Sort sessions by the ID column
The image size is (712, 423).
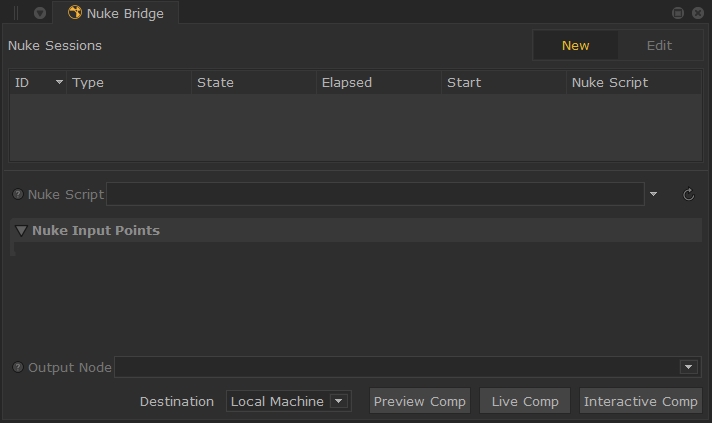pos(37,82)
